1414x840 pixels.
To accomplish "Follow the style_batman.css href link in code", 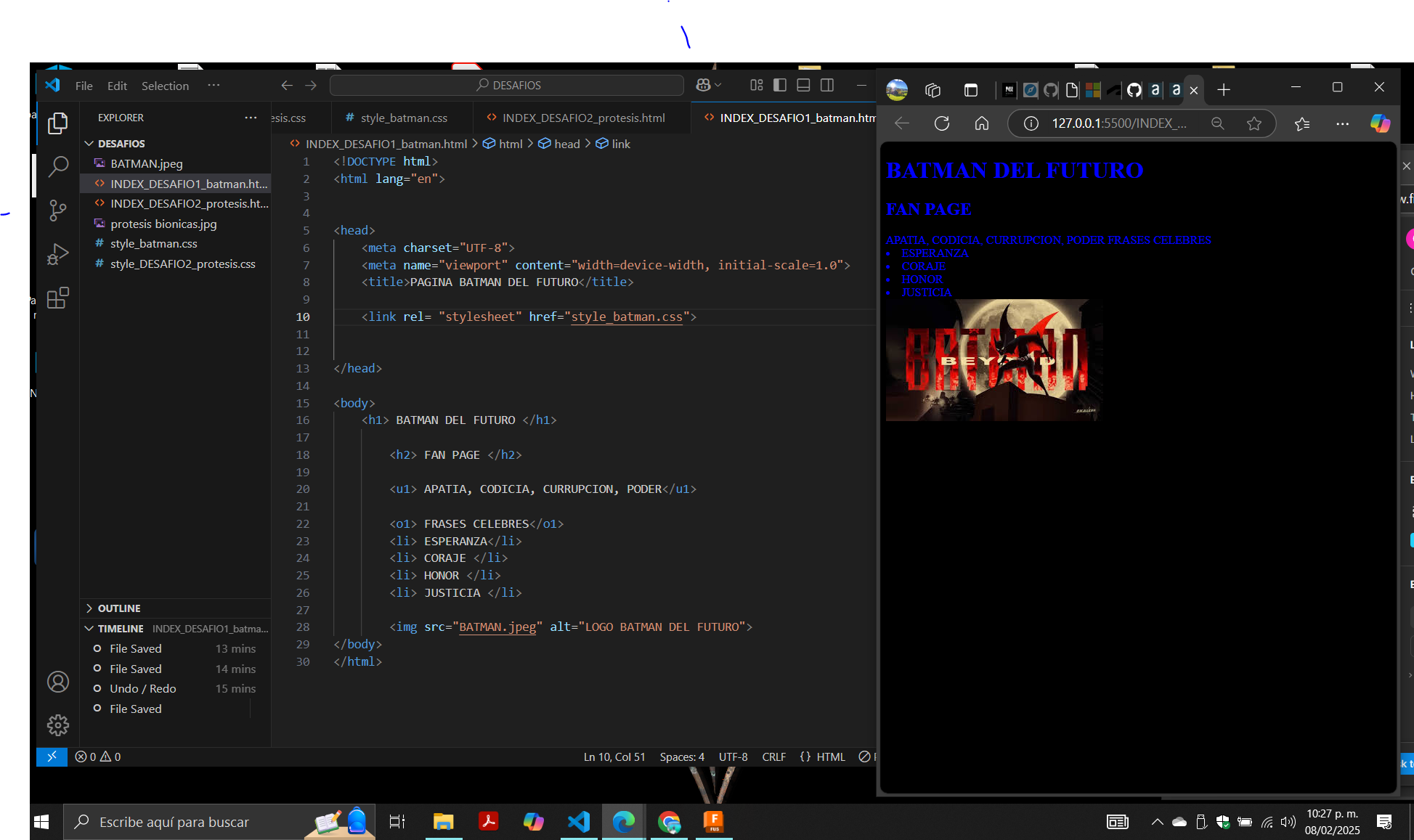I will [627, 317].
